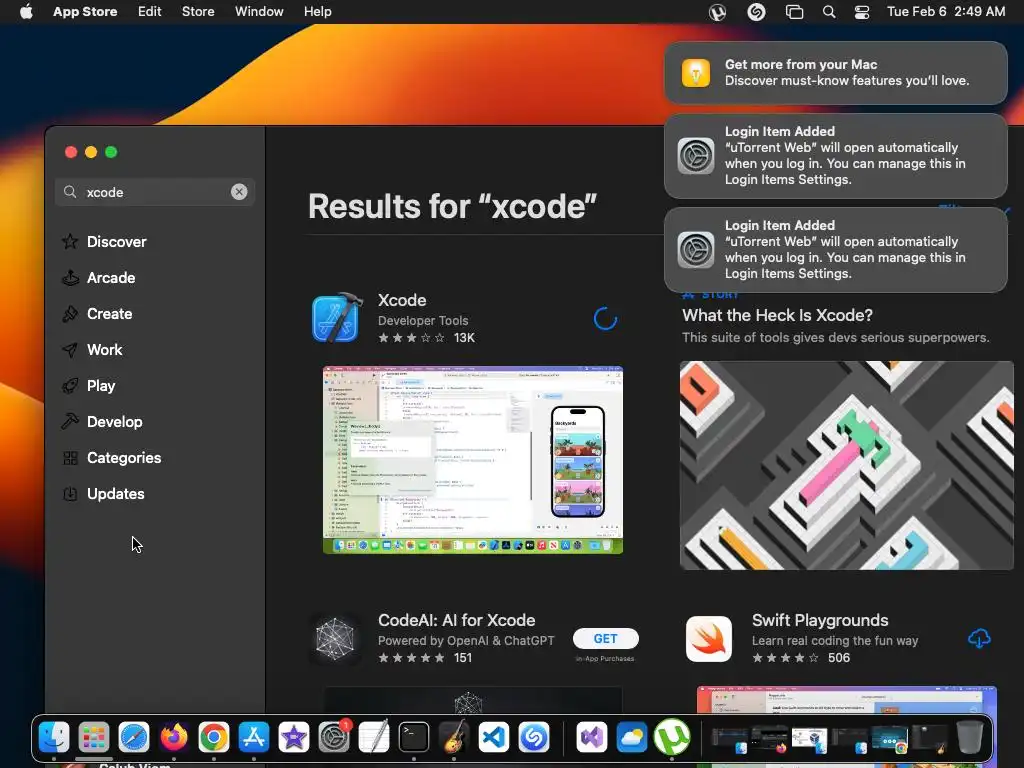Click the Shazam menu bar icon
1024x768 pixels.
pyautogui.click(x=756, y=12)
